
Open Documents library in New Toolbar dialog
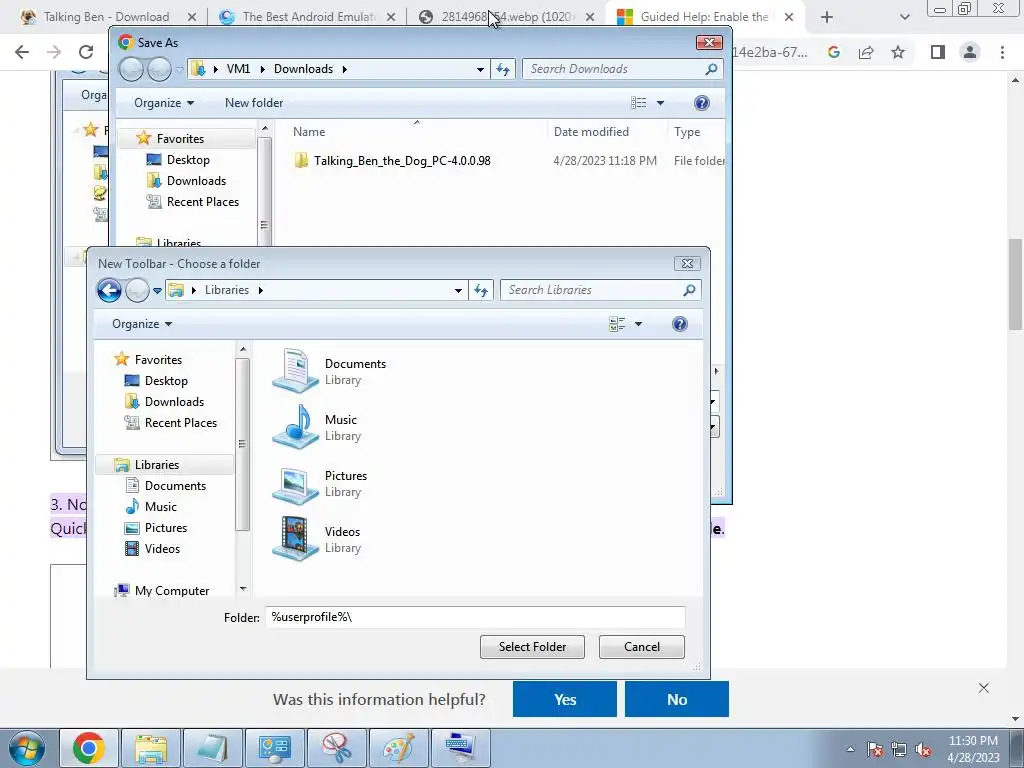coord(330,371)
